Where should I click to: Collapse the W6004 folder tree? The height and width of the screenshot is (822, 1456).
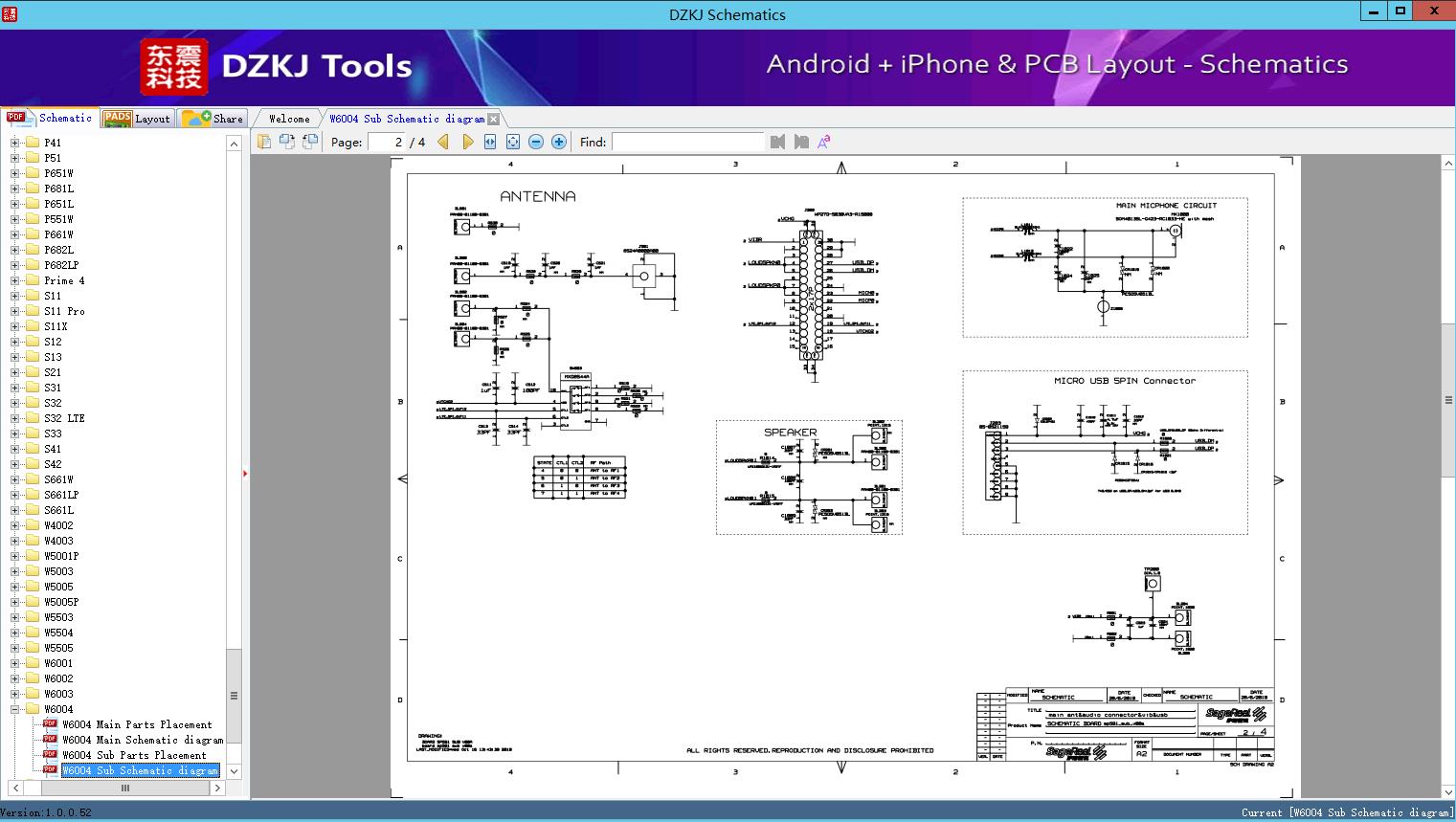click(x=15, y=709)
